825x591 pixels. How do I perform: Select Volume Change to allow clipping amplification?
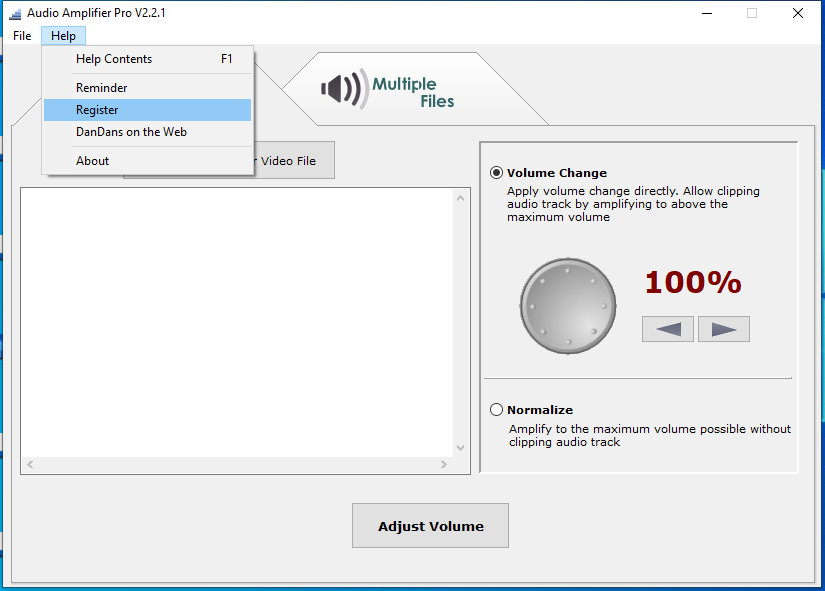click(496, 172)
